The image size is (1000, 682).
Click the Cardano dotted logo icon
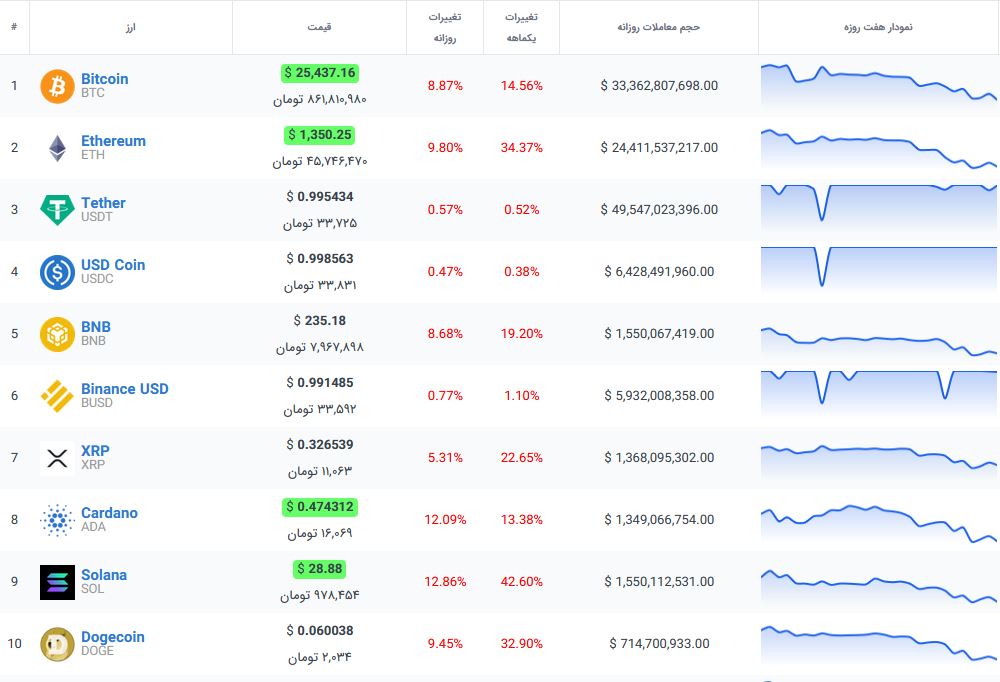click(57, 520)
